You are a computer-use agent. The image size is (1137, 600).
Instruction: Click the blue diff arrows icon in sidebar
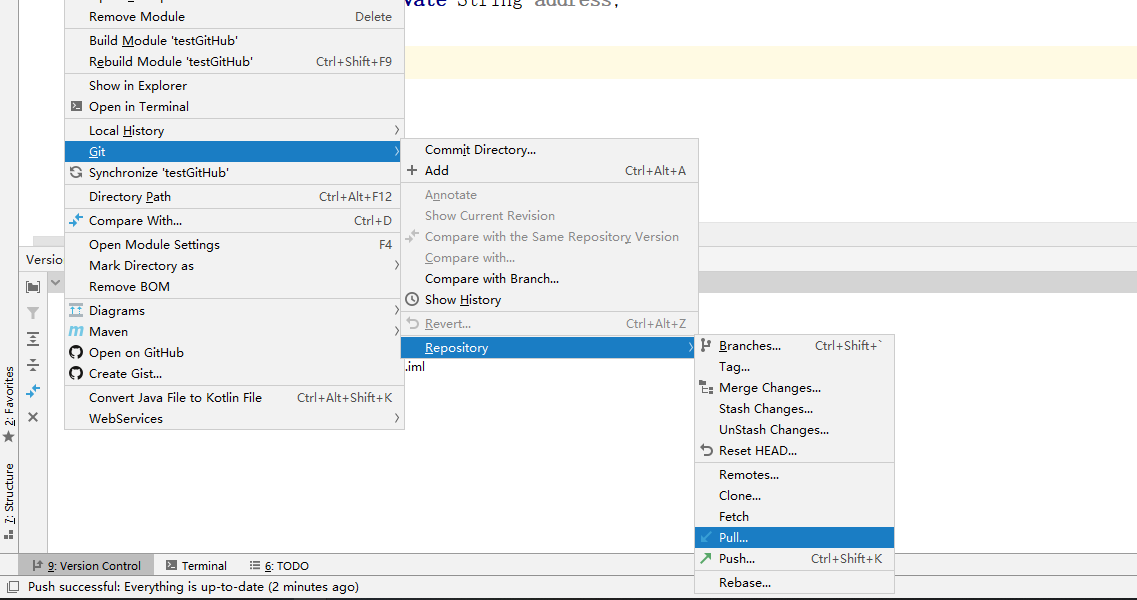[x=33, y=391]
